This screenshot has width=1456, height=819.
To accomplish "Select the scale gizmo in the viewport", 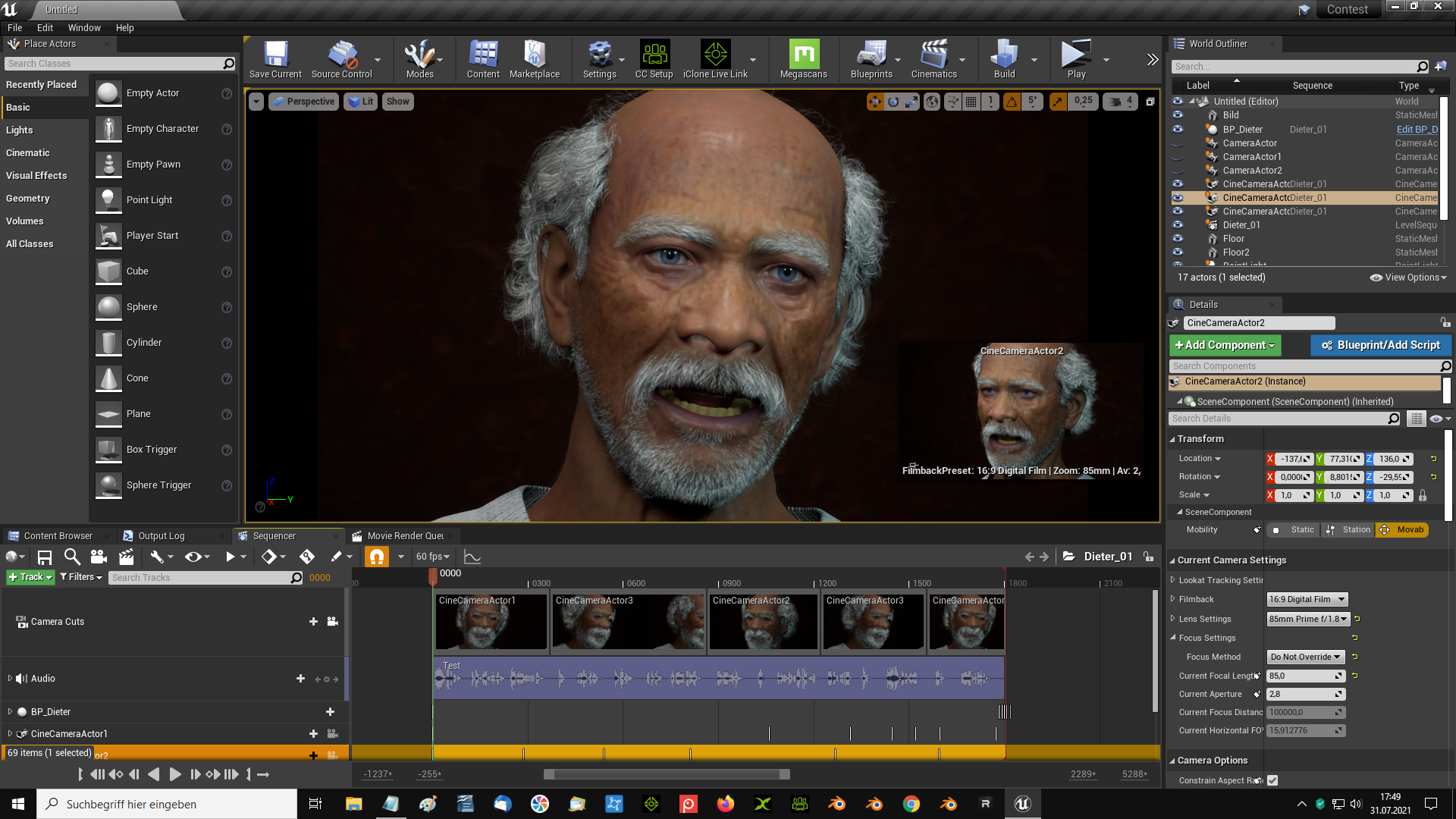I will coord(912,101).
